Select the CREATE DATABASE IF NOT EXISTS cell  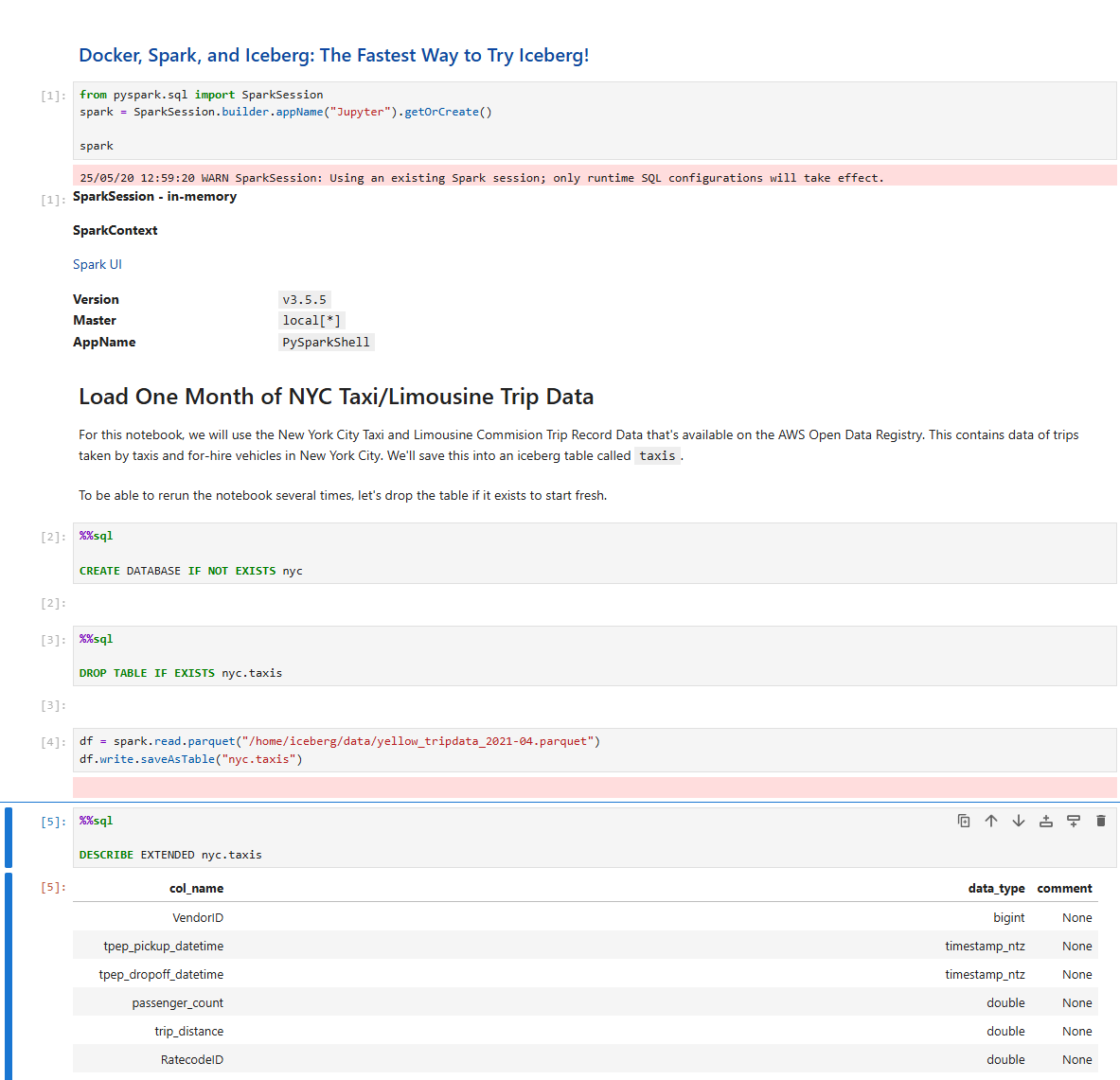[x=568, y=554]
